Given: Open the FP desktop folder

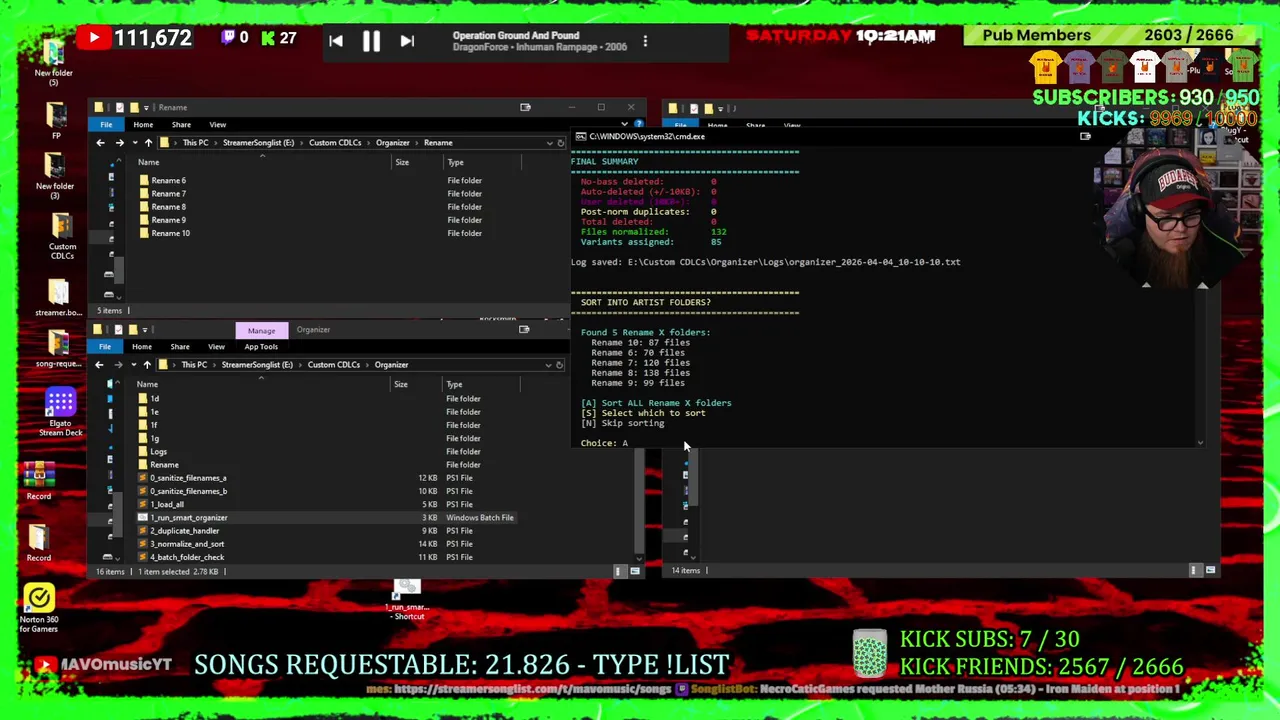Looking at the screenshot, I should click(56, 122).
